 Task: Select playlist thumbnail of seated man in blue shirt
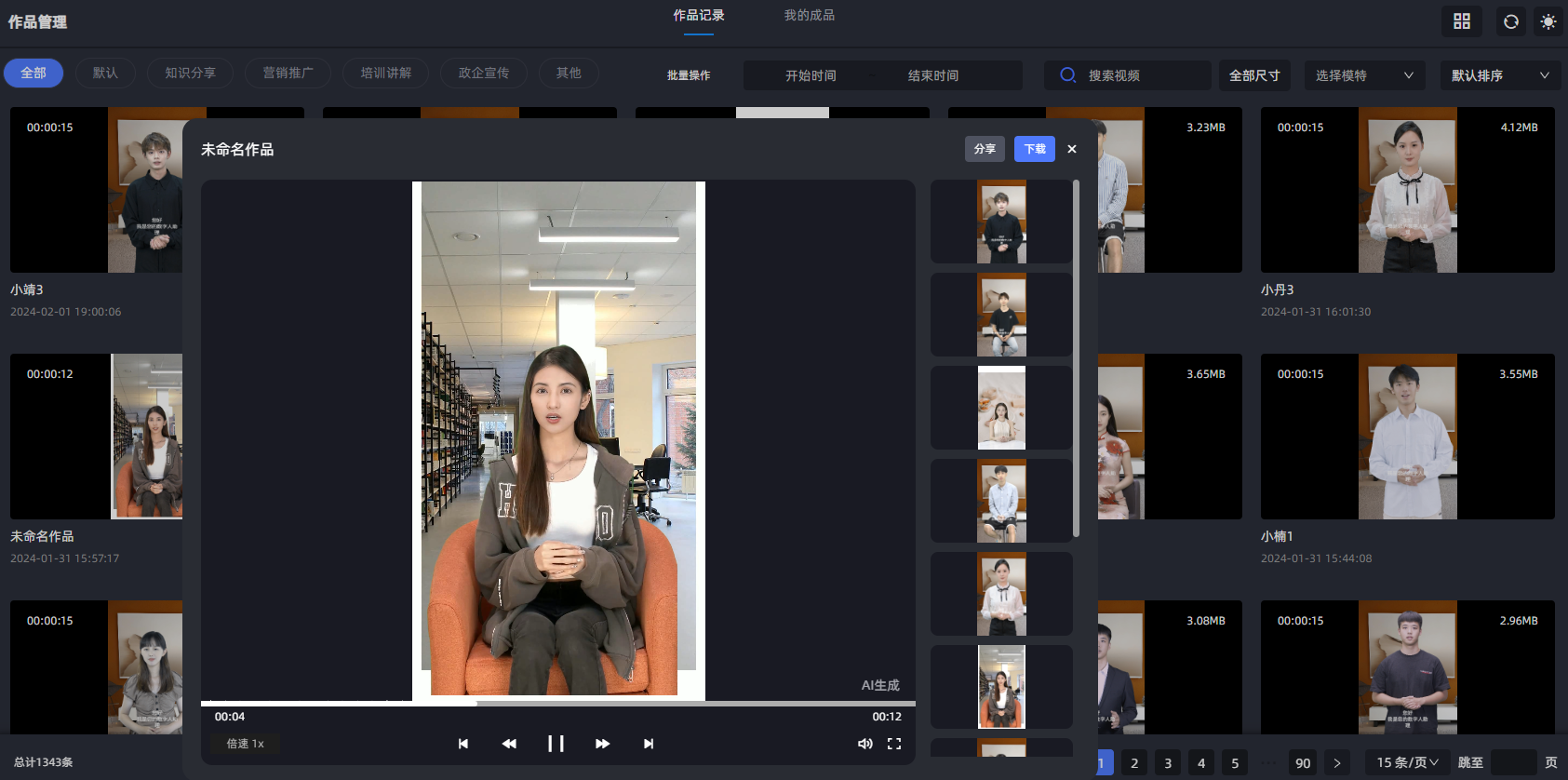1001,501
